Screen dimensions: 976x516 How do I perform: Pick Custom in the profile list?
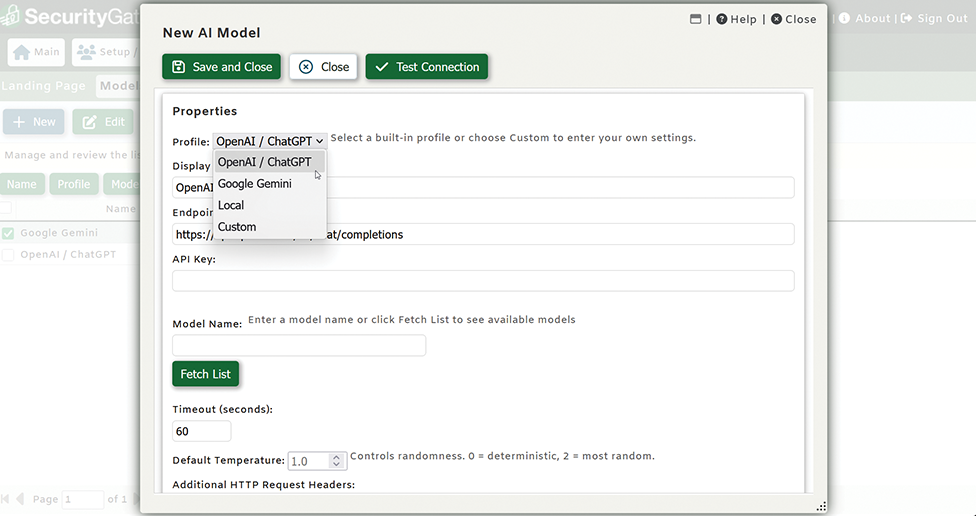click(237, 227)
